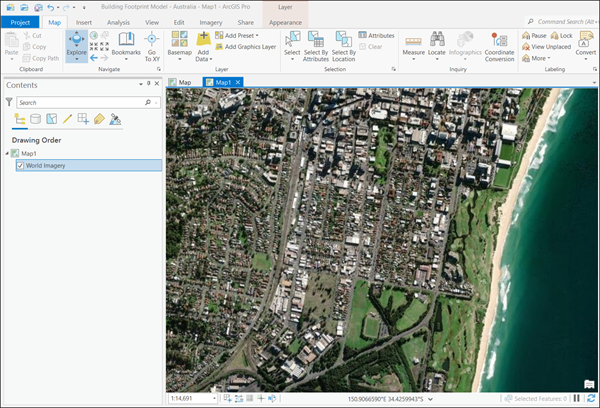Pause map drawing in status bar

click(576, 398)
